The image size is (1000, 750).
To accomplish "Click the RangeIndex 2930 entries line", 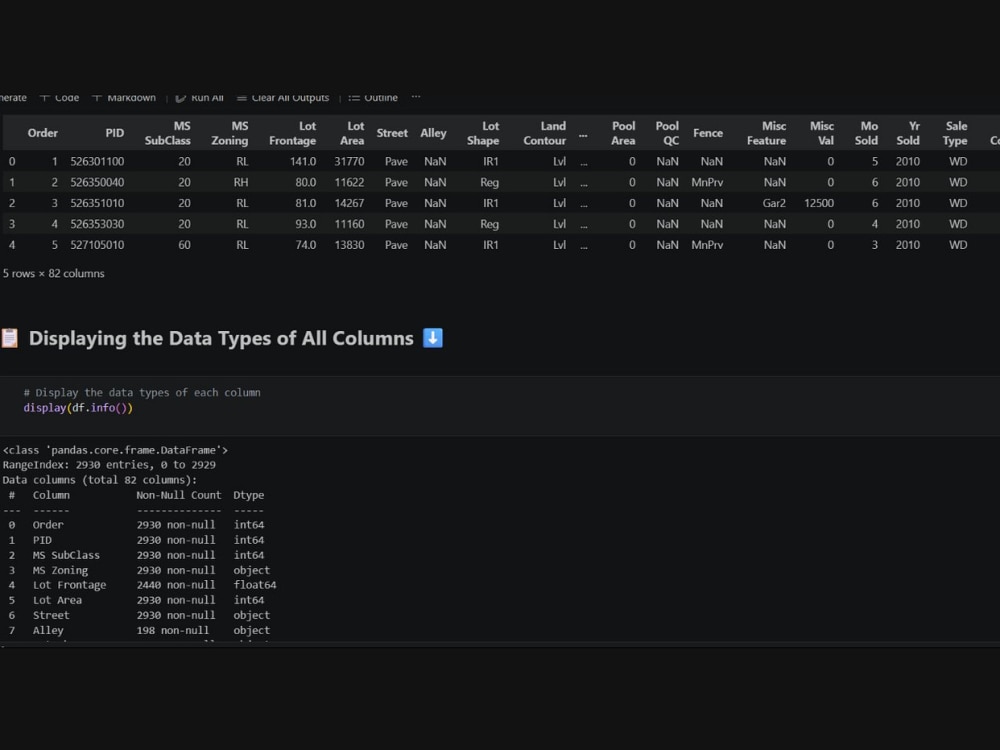I will point(109,465).
